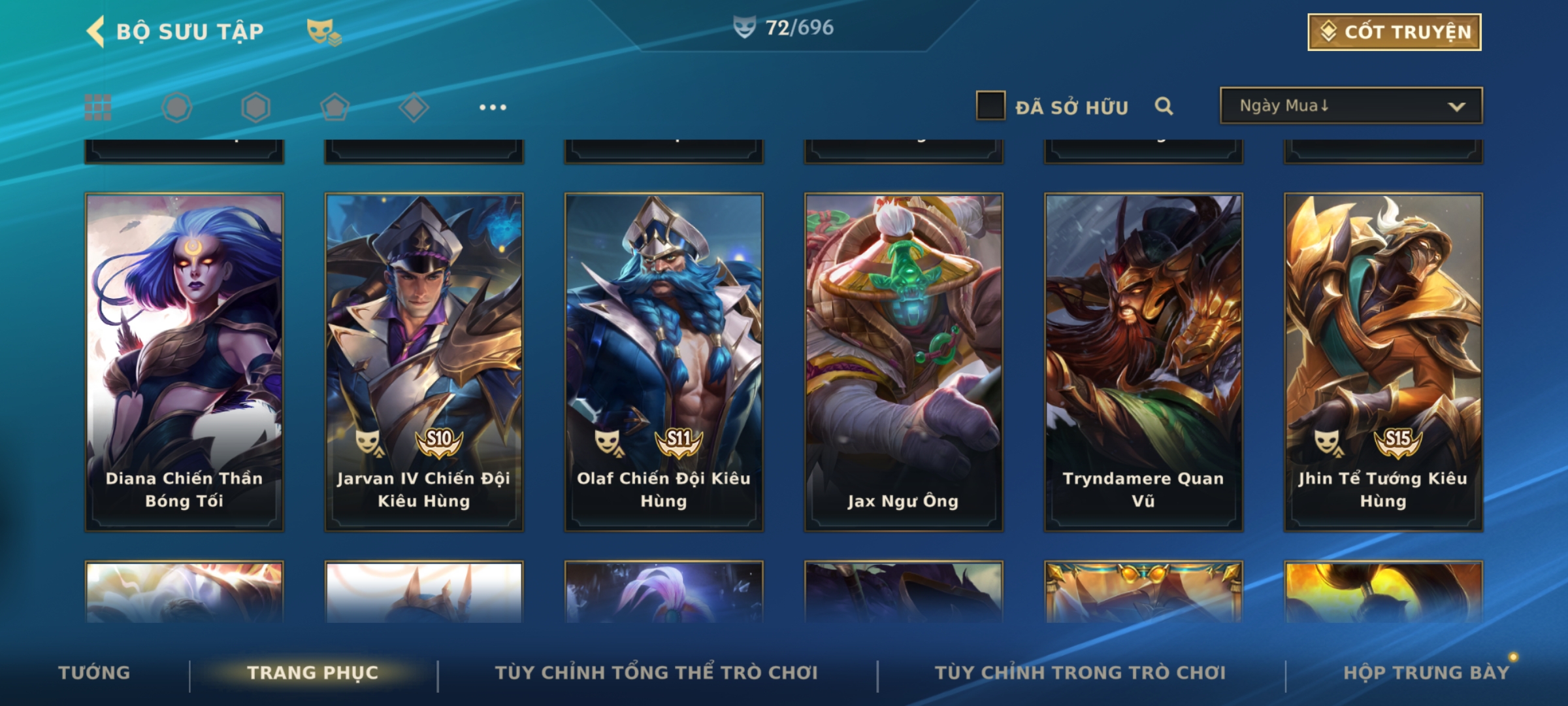1568x706 pixels.
Task: Open the Ngày Mua sort dropdown
Action: click(x=1351, y=105)
